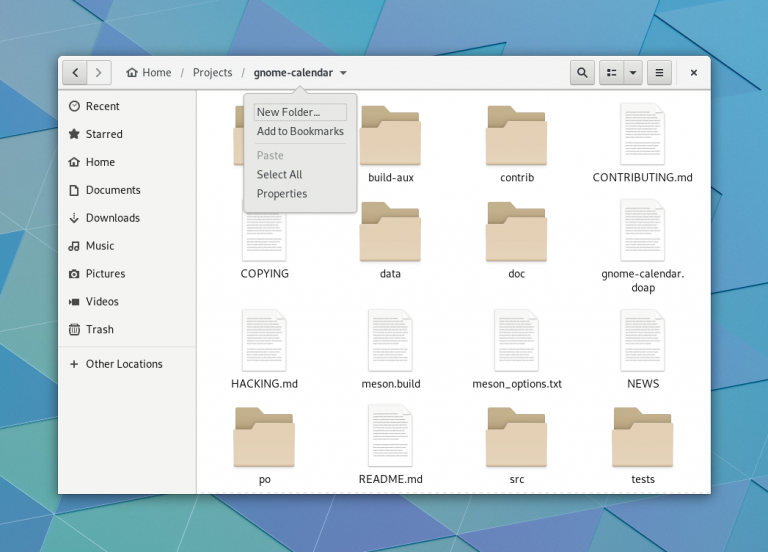This screenshot has width=768, height=552.
Task: Select the contrib folder icon
Action: pyautogui.click(x=516, y=135)
